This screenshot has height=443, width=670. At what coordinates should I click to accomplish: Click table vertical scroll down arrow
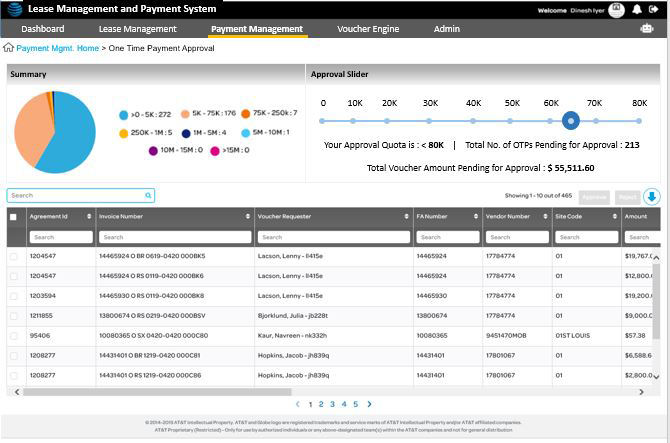656,376
